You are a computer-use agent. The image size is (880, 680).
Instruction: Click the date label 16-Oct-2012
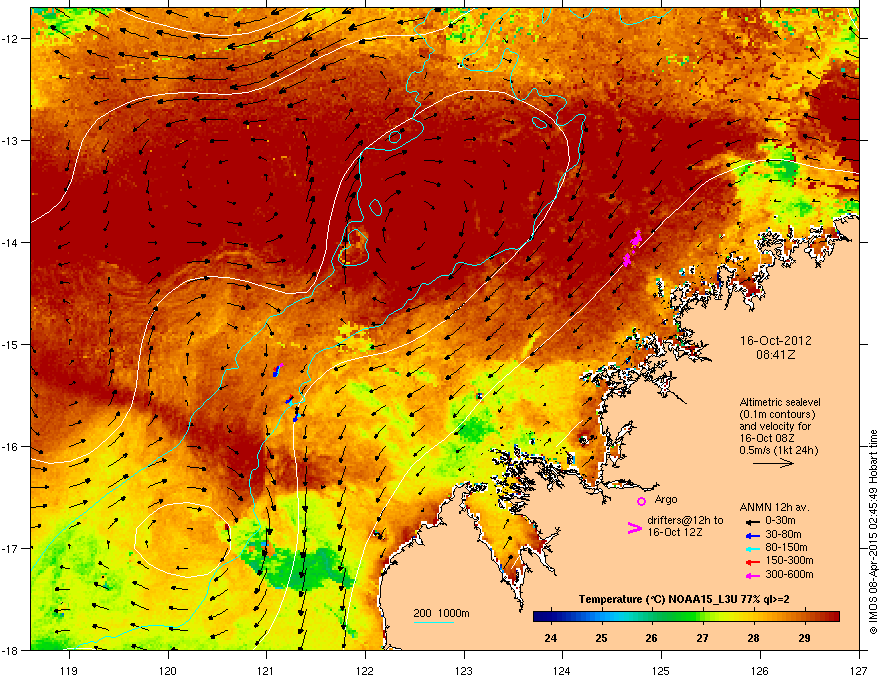[x=776, y=341]
